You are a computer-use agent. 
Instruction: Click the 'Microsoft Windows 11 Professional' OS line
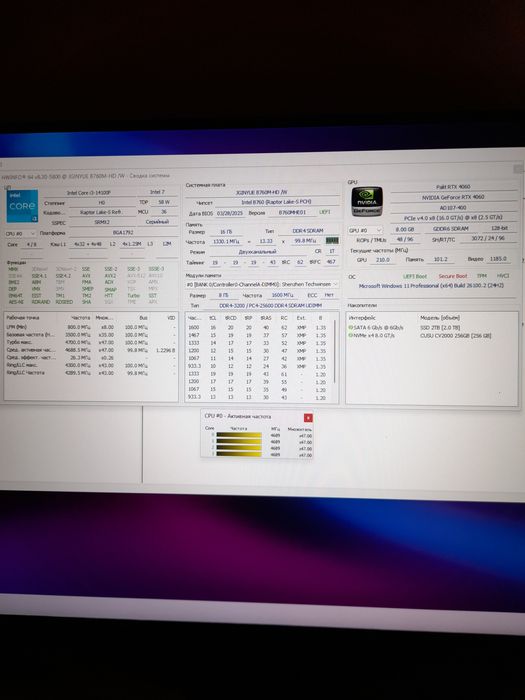(x=431, y=285)
